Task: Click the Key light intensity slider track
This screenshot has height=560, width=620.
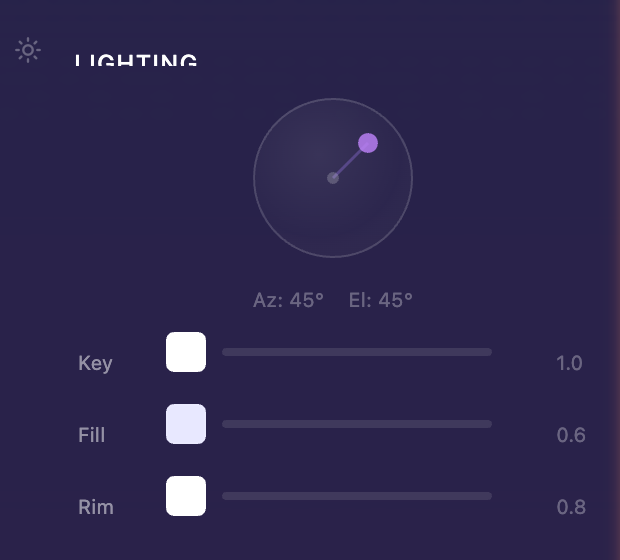Action: click(x=357, y=352)
